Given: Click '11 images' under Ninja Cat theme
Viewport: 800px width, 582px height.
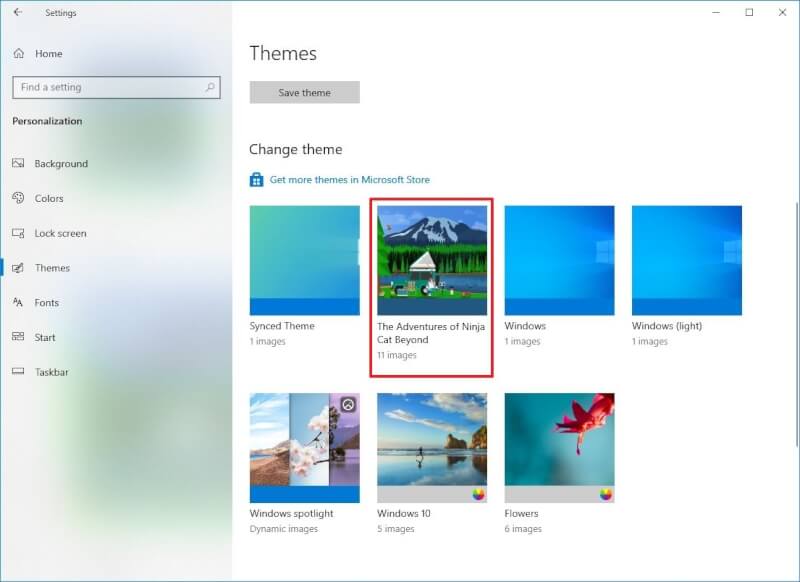Looking at the screenshot, I should [x=397, y=355].
